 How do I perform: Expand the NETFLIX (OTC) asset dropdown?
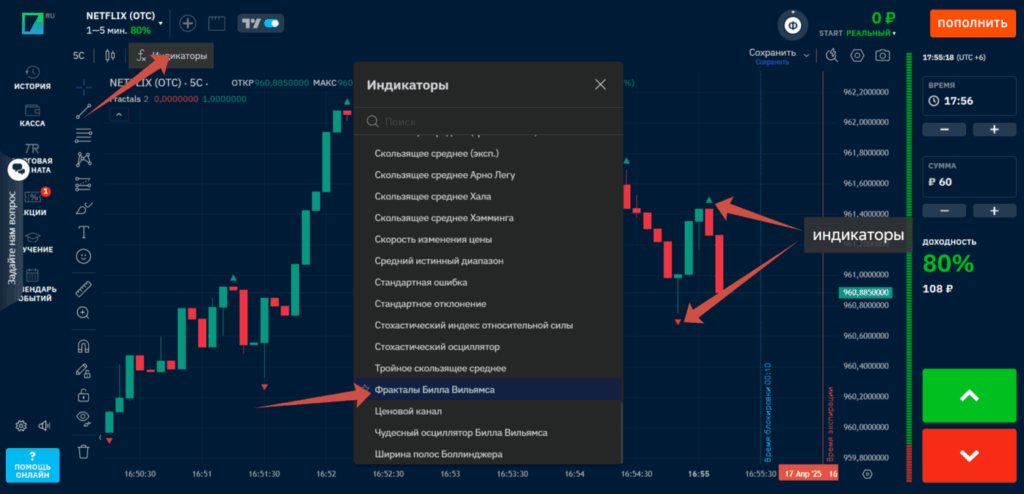[160, 22]
